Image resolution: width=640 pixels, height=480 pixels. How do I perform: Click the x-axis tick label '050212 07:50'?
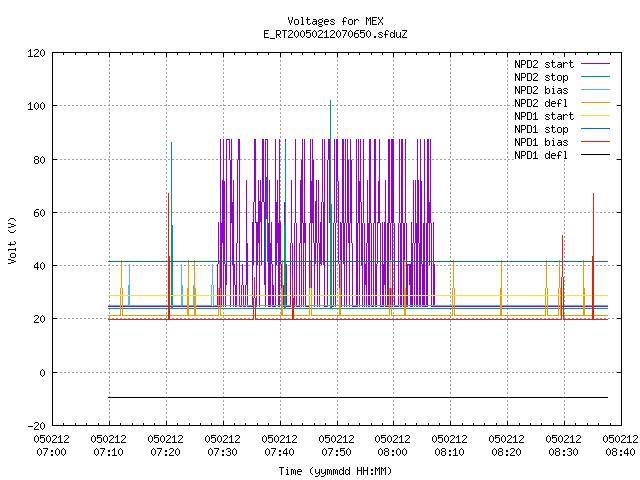coord(336,446)
